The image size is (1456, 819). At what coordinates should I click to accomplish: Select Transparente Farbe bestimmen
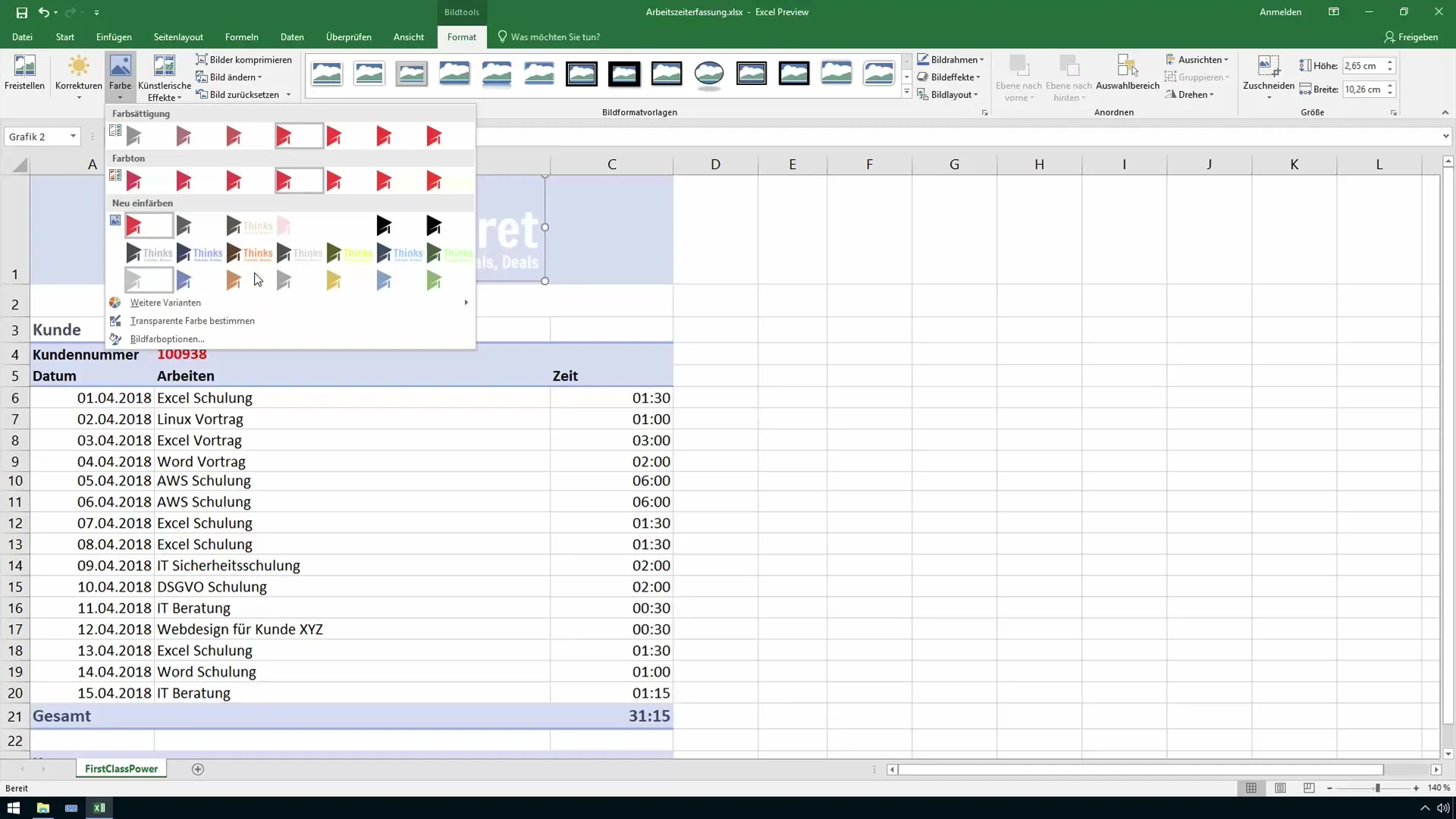tap(290, 321)
